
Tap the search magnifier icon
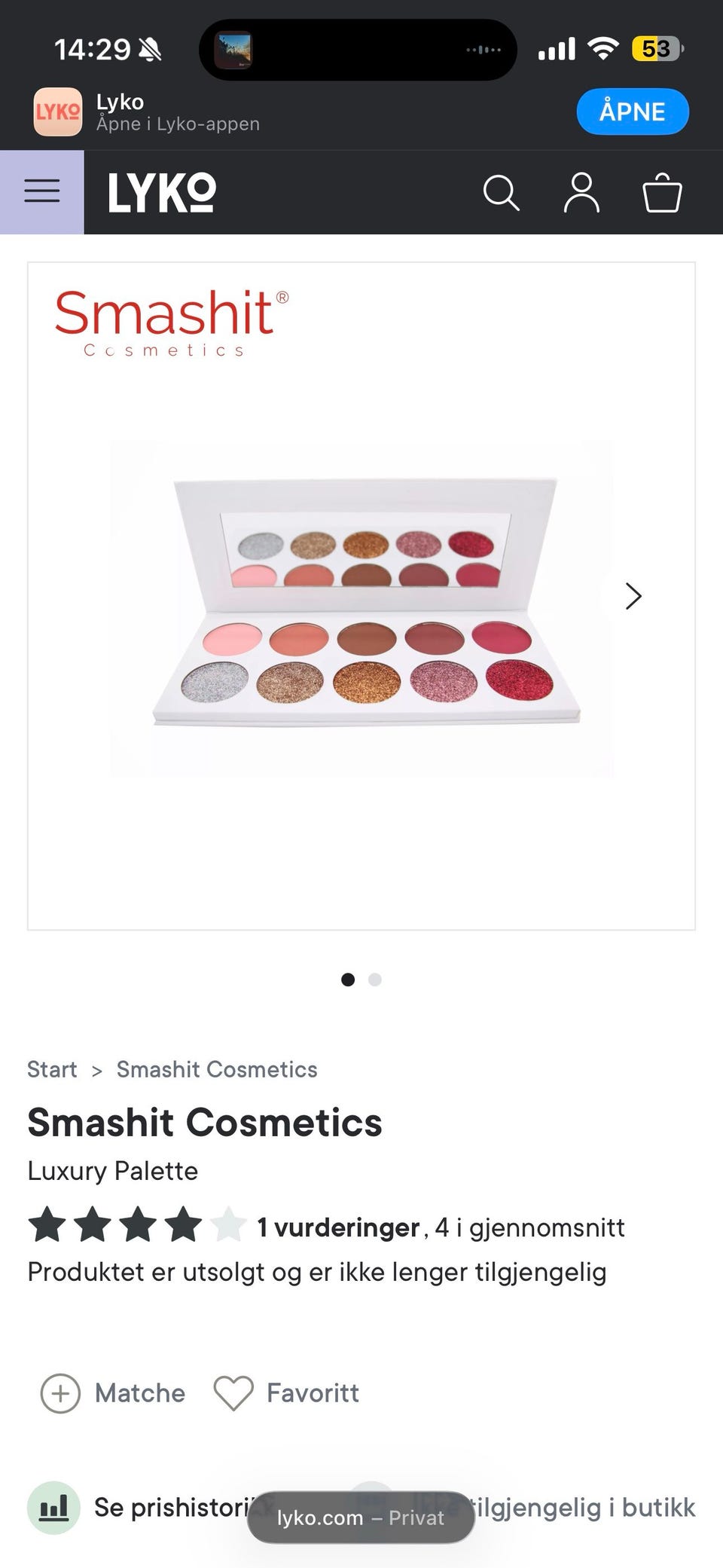point(502,193)
